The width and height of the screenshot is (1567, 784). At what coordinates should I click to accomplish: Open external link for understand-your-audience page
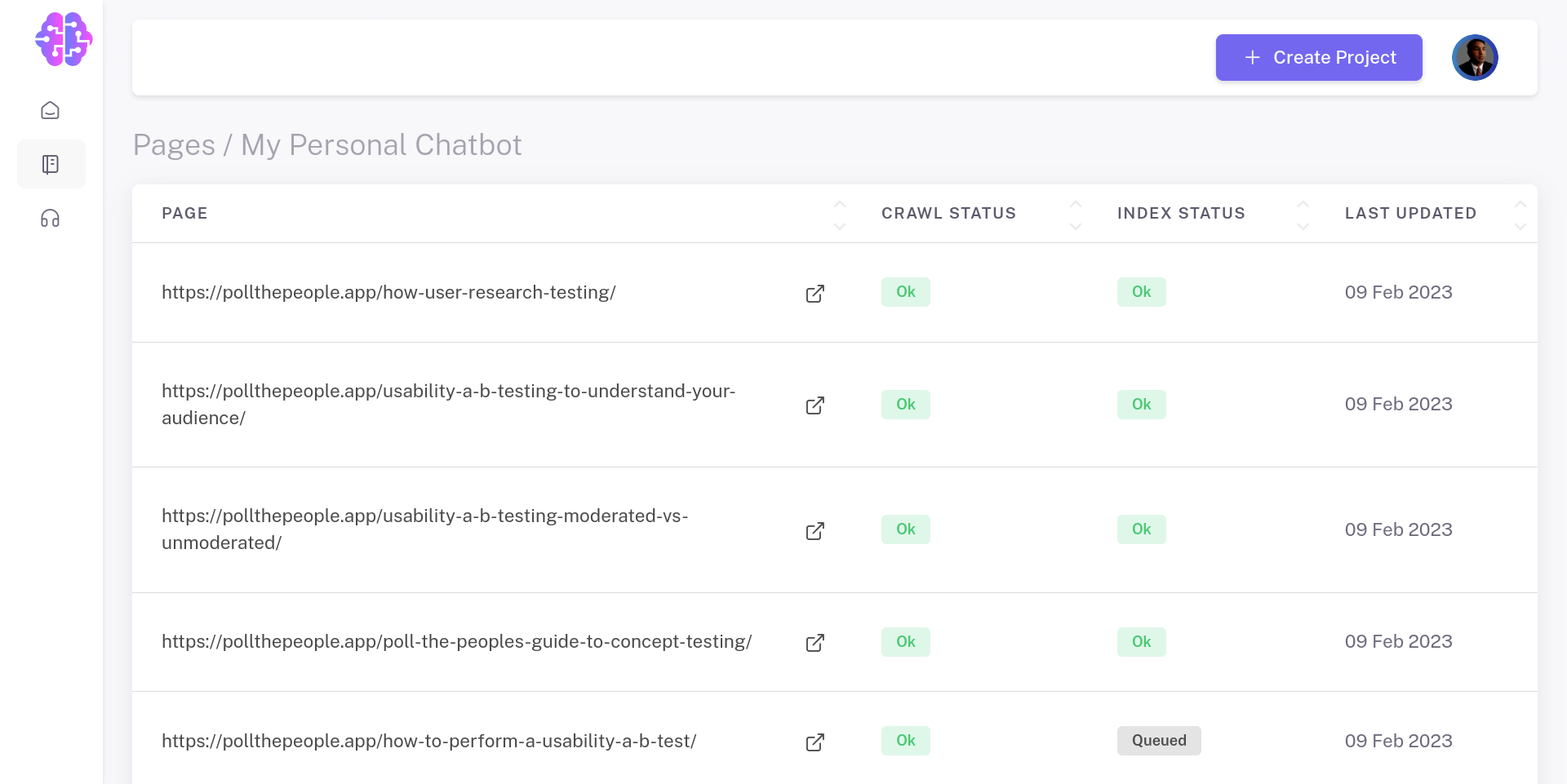[x=815, y=405]
